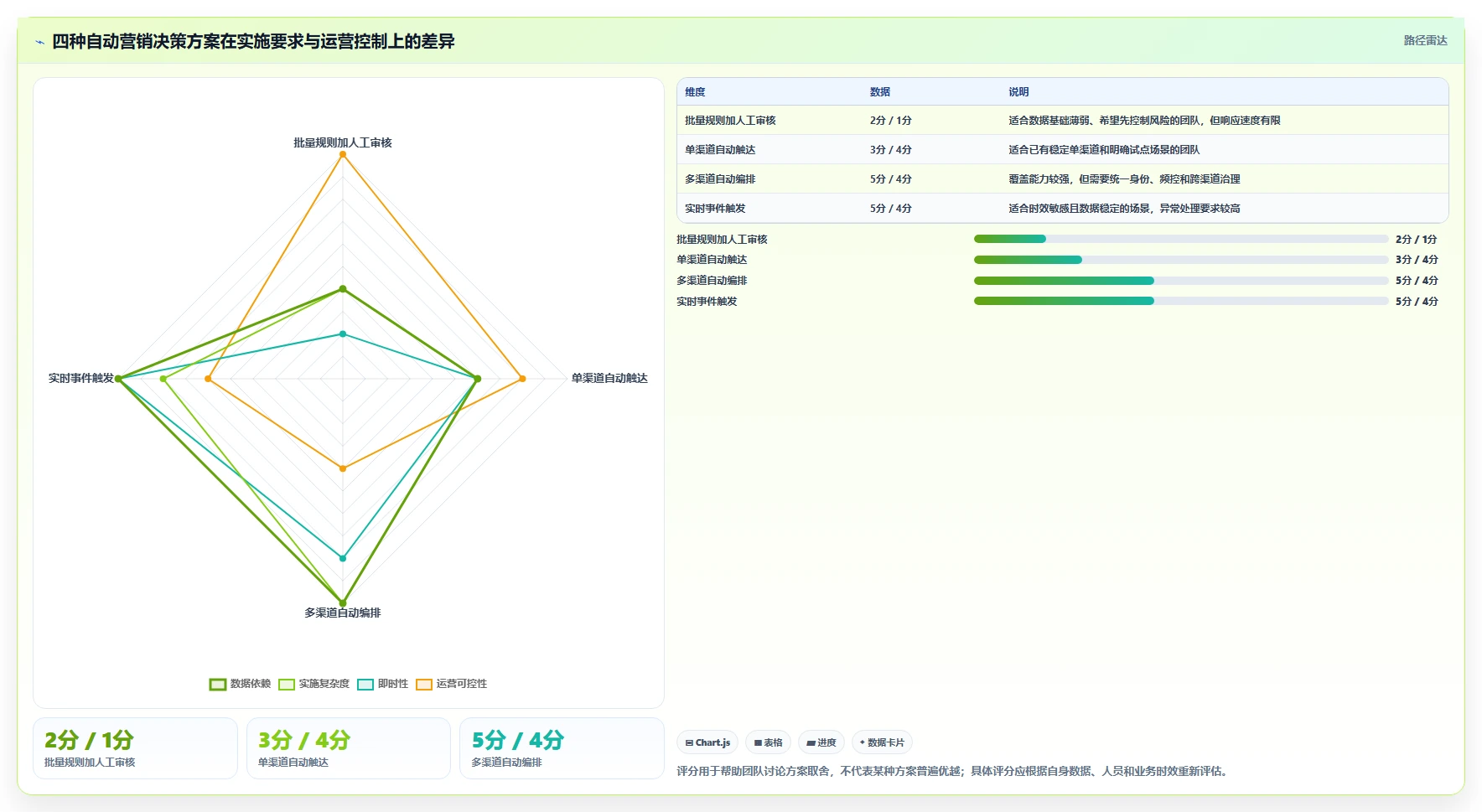Toggle the 即时性 legend series

pos(382,684)
